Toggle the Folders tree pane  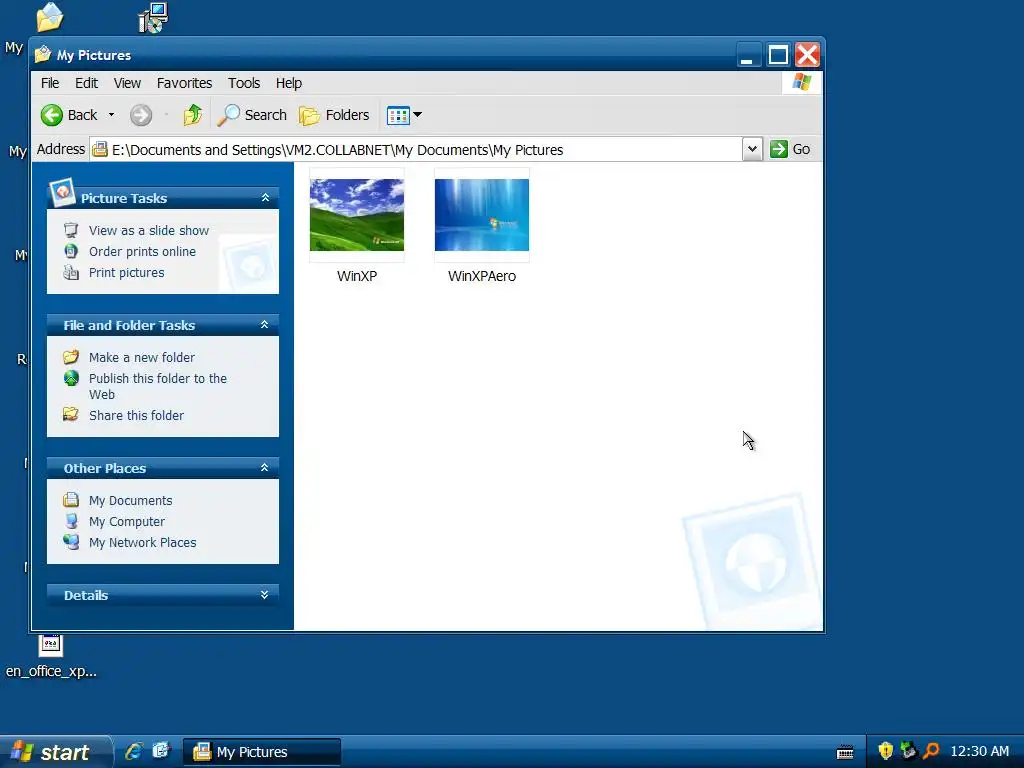[334, 115]
